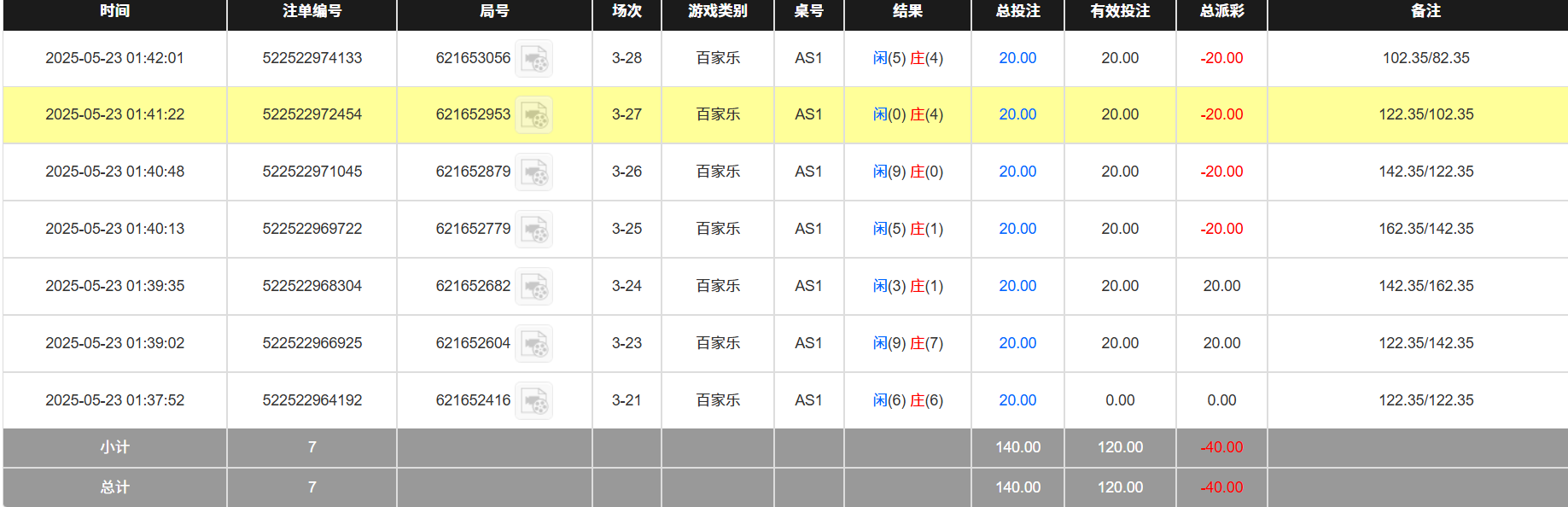Viewport: 1568px width, 507px height.
Task: Click the 备注 value 162.35/142.35
Action: click(x=1425, y=229)
